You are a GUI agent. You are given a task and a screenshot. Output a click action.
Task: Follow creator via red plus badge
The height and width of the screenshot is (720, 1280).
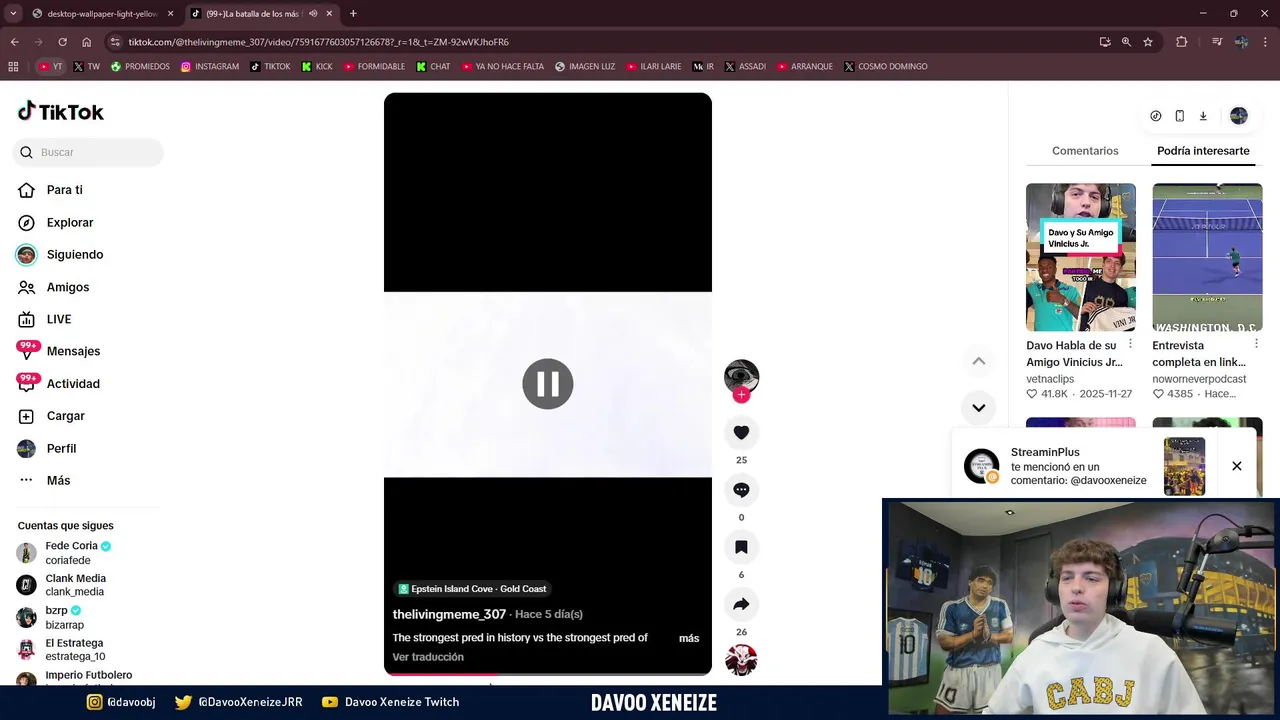[741, 395]
